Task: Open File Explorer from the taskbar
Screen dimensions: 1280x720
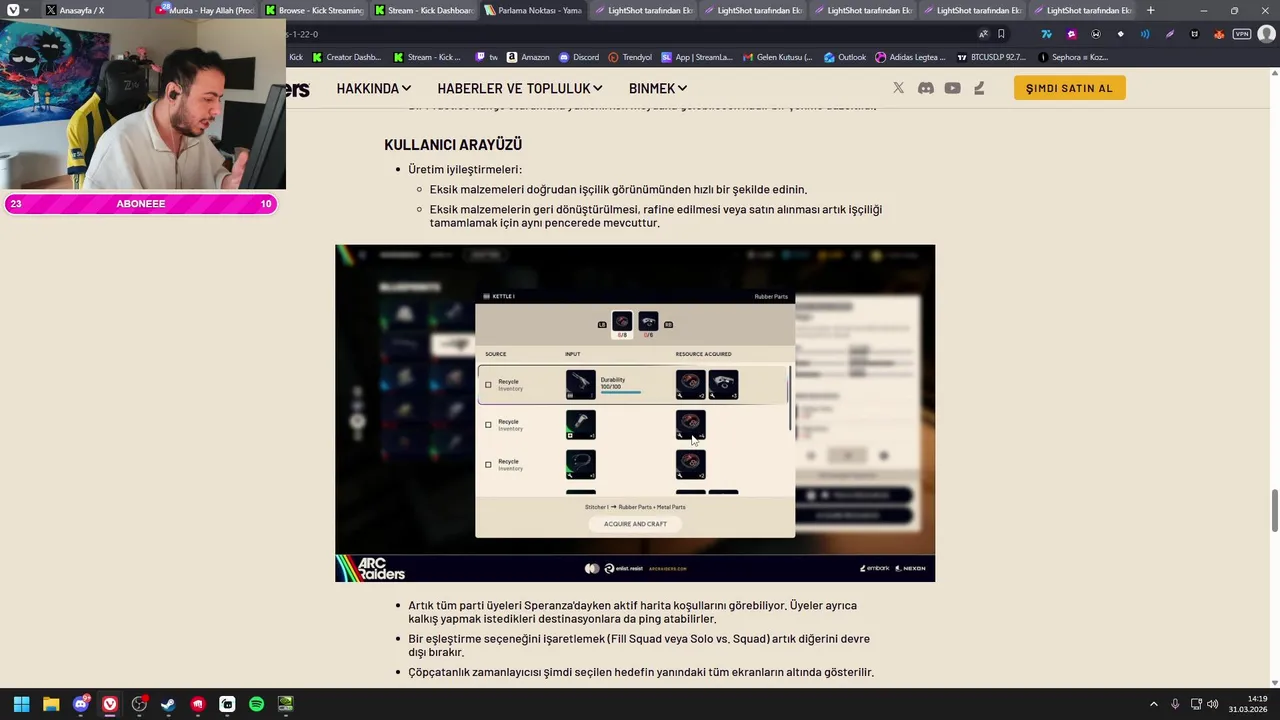Action: pyautogui.click(x=51, y=704)
